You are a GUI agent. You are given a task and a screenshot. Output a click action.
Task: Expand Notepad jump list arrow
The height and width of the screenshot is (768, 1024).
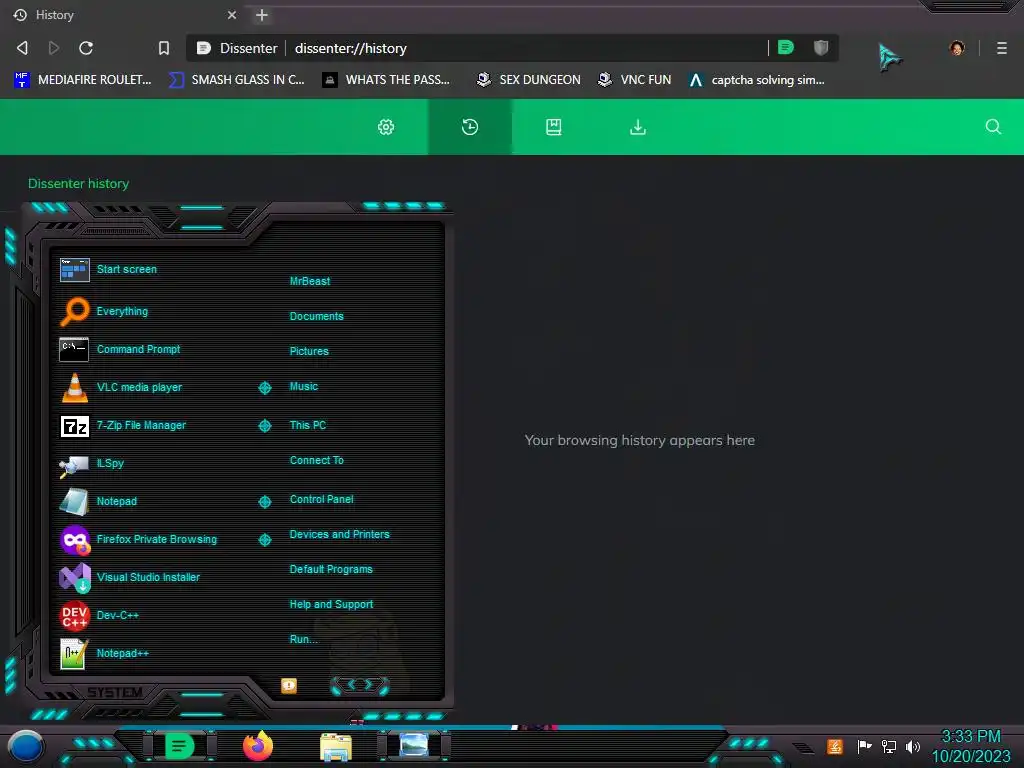click(264, 502)
